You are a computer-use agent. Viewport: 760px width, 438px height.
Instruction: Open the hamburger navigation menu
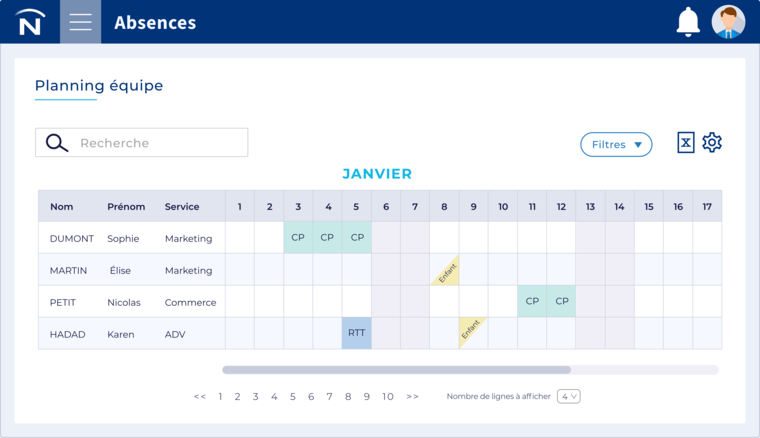(80, 22)
